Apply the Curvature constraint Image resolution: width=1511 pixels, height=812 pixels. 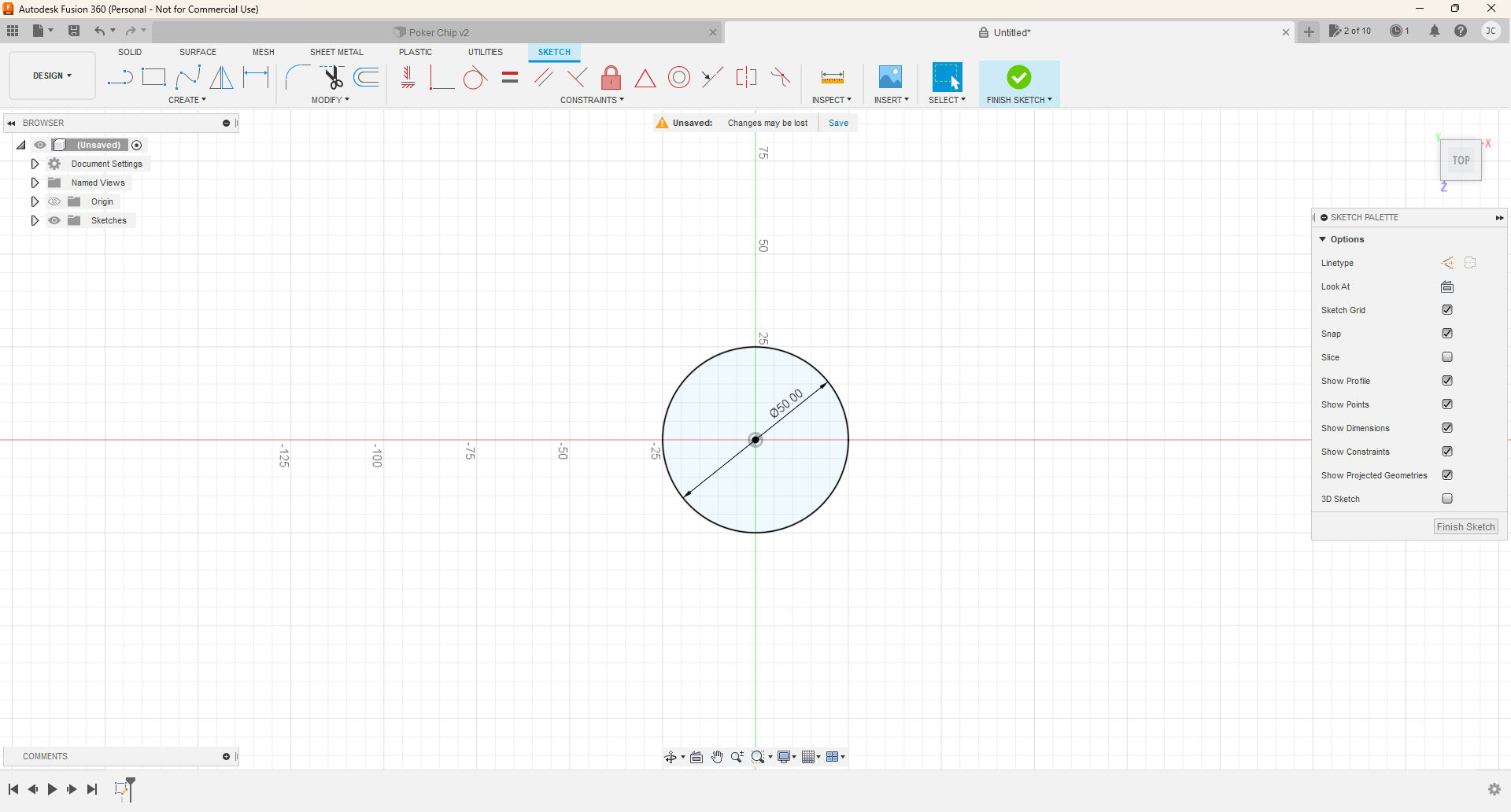coord(781,77)
